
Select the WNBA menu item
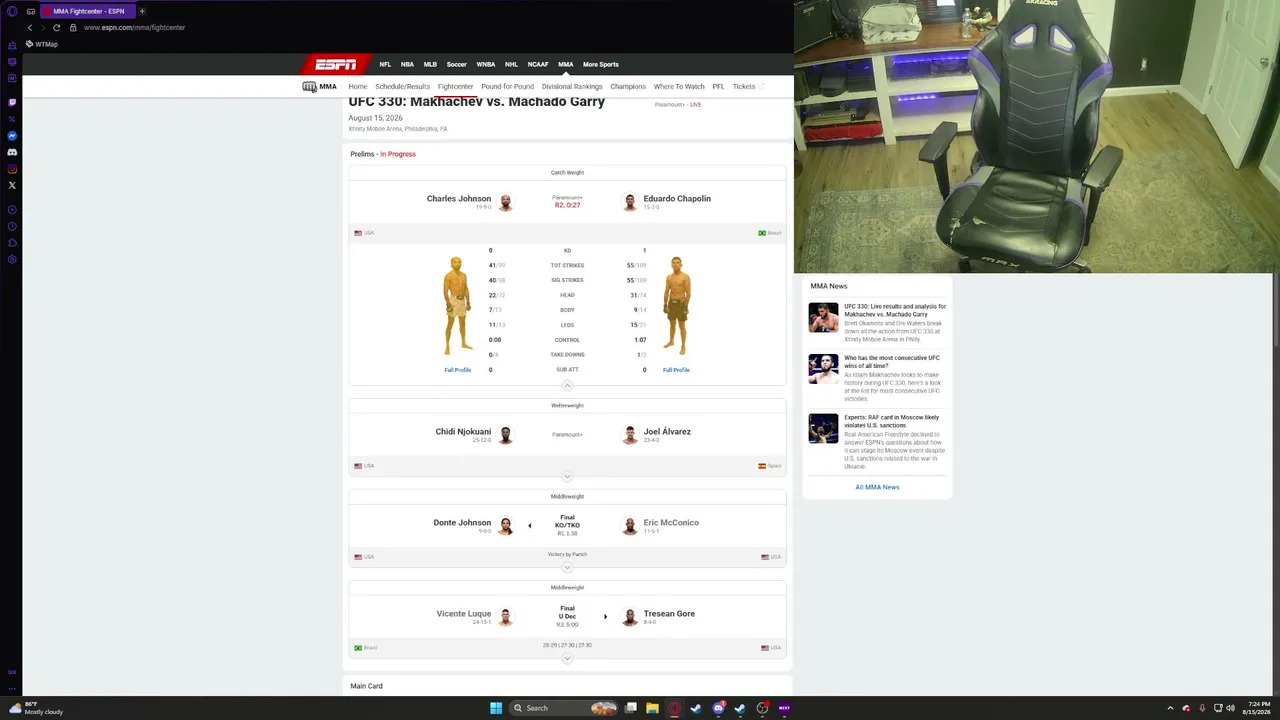(x=486, y=64)
